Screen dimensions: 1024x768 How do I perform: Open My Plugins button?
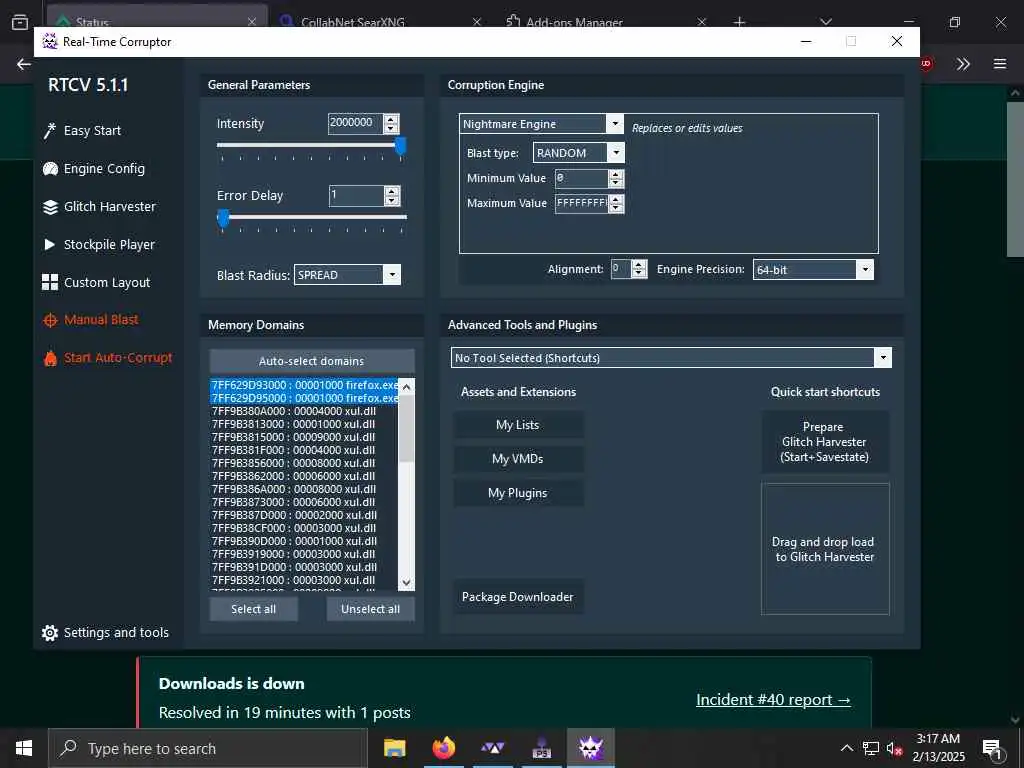coord(518,492)
